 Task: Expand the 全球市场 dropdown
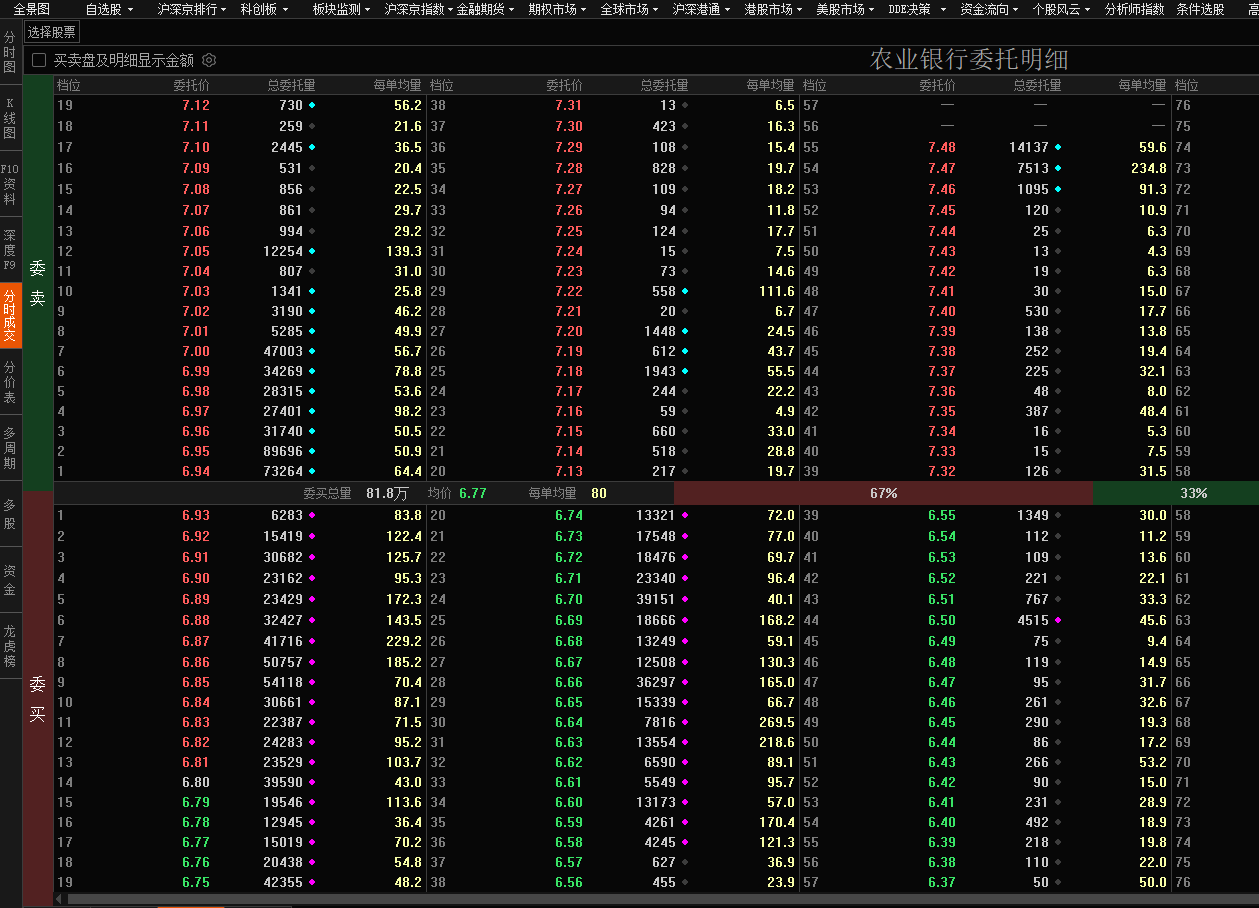[630, 9]
